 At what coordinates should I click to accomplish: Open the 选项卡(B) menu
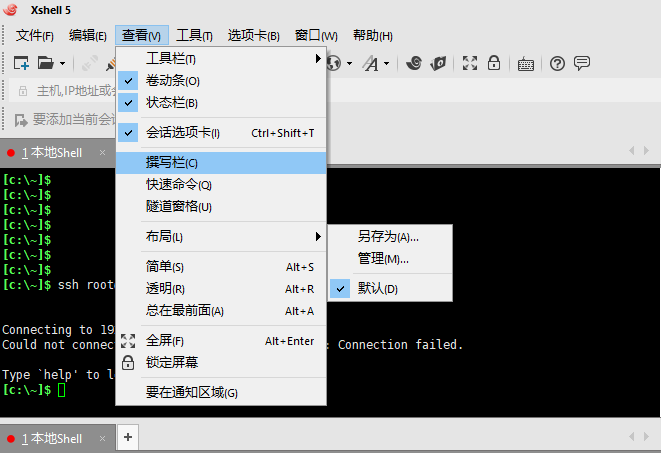(x=254, y=35)
